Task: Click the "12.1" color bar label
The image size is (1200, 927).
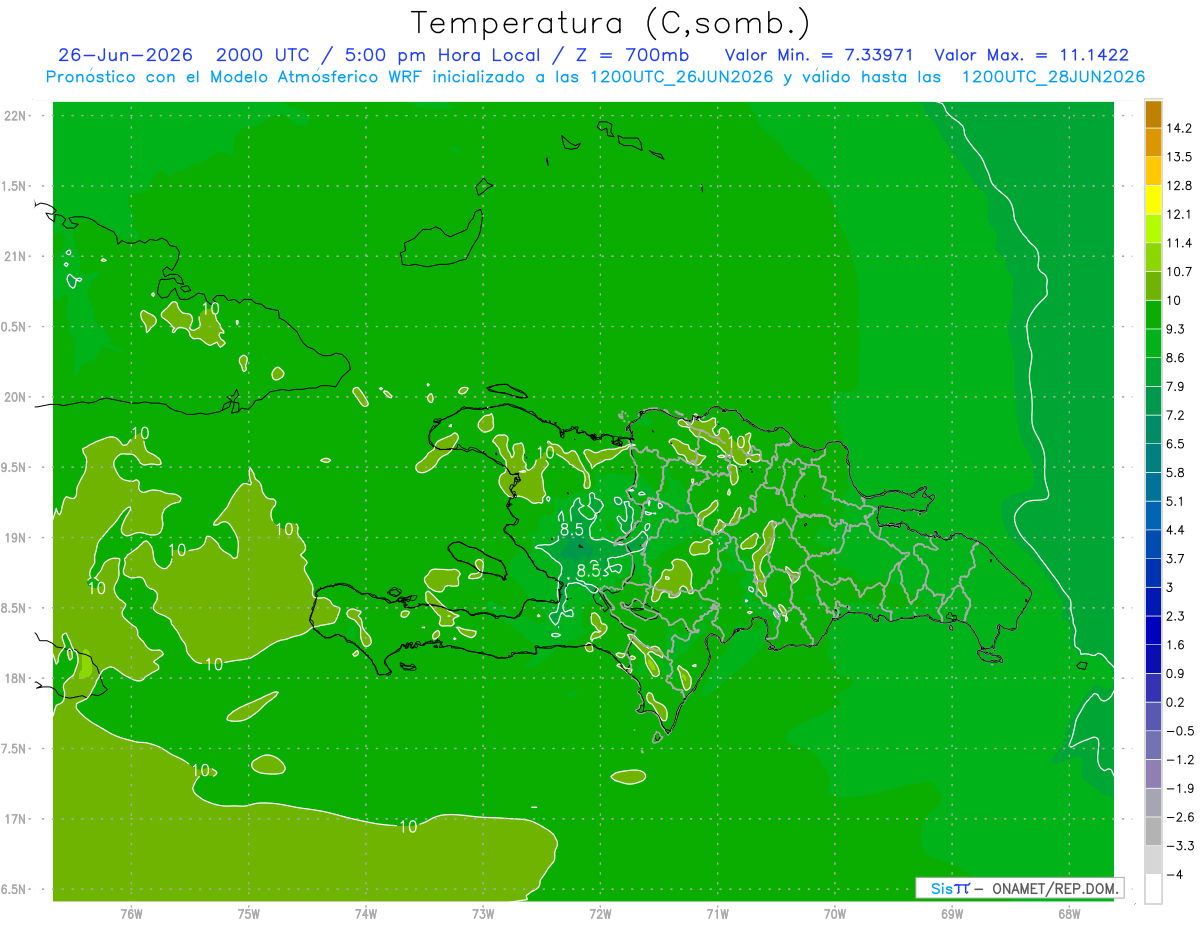Action: [1179, 214]
